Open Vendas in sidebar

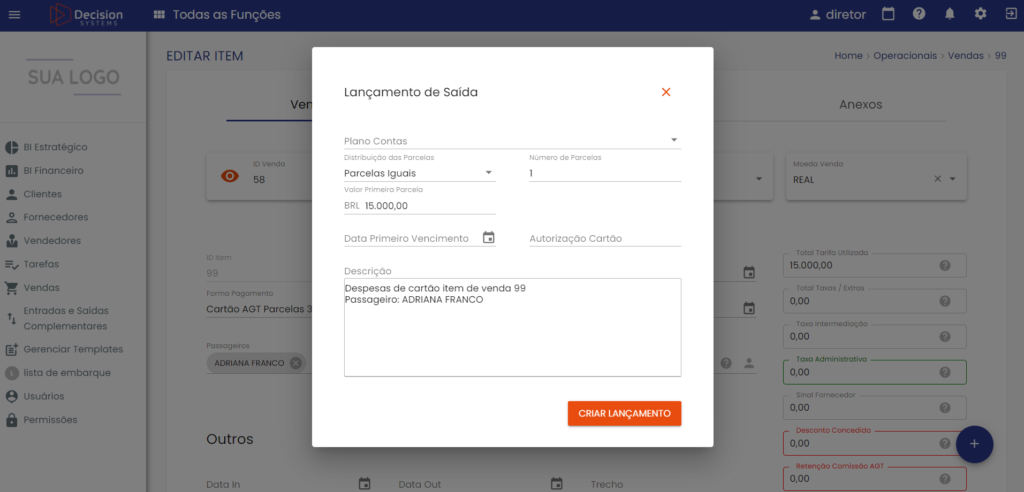click(33, 287)
